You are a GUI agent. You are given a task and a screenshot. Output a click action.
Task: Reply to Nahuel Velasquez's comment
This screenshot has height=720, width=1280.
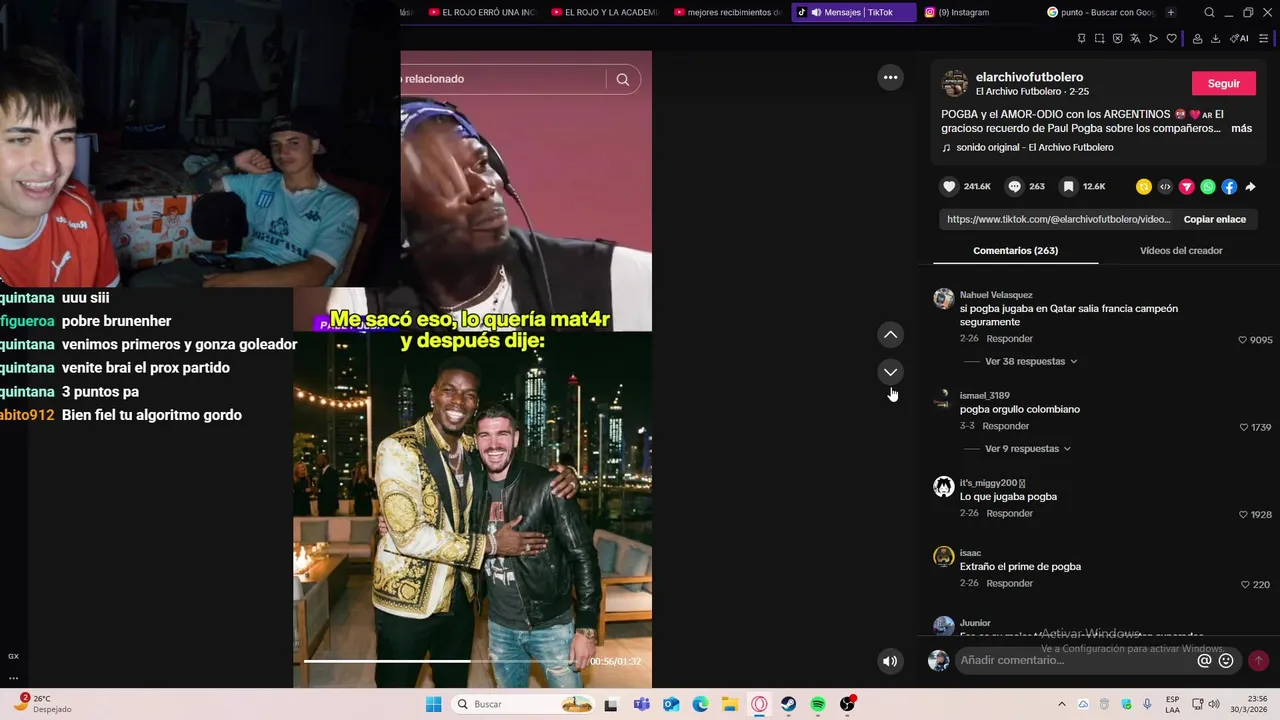click(x=1009, y=339)
